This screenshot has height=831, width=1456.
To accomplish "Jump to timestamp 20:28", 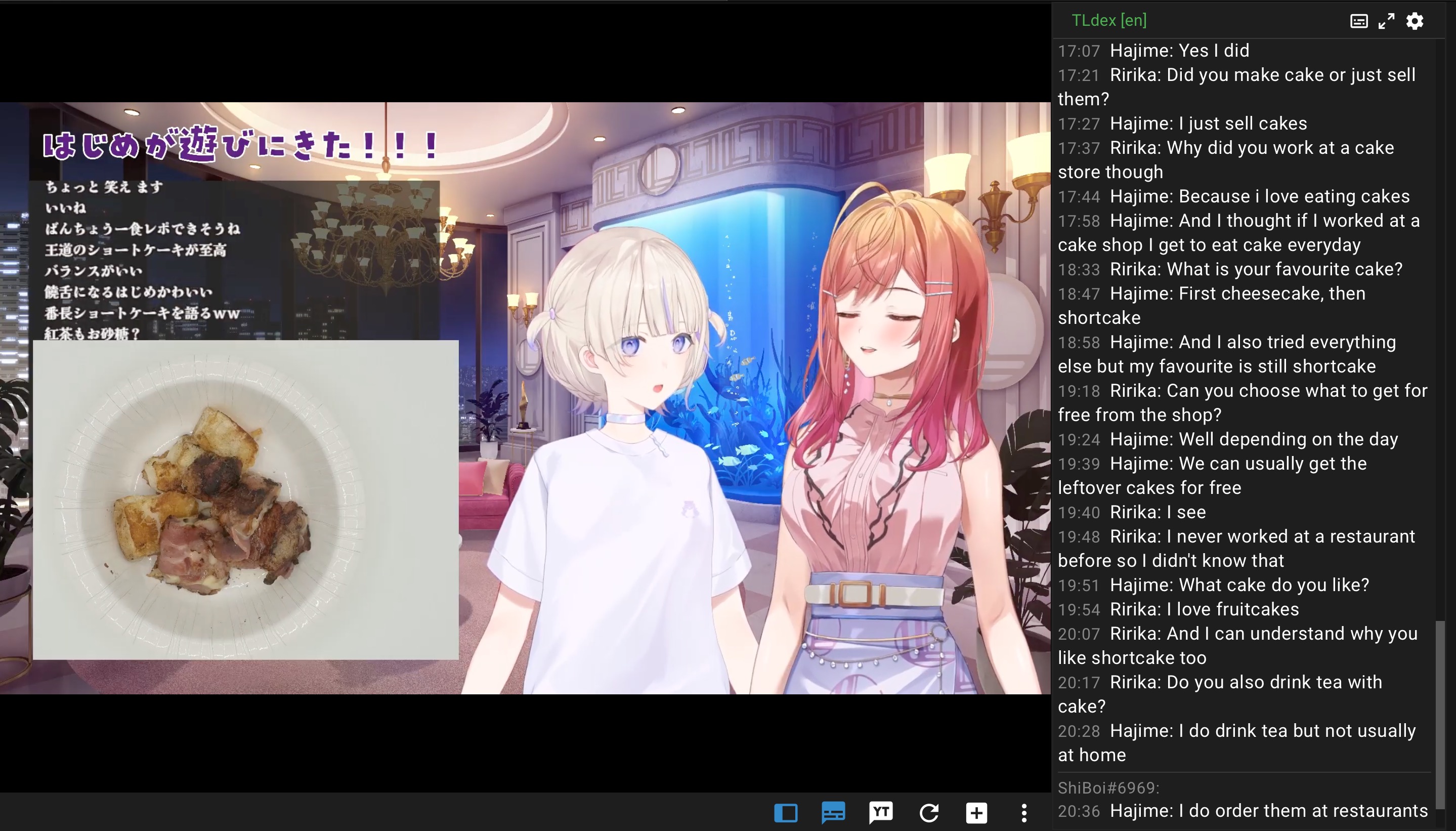I will tap(1078, 731).
